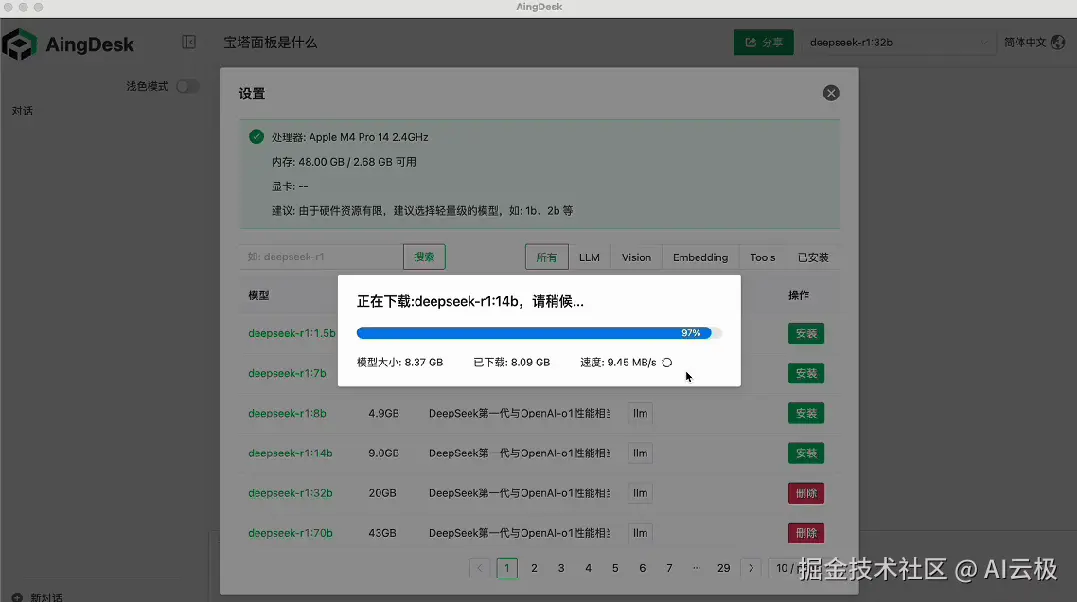The height and width of the screenshot is (602, 1077).
Task: Close the settings dialog
Action: tap(831, 93)
